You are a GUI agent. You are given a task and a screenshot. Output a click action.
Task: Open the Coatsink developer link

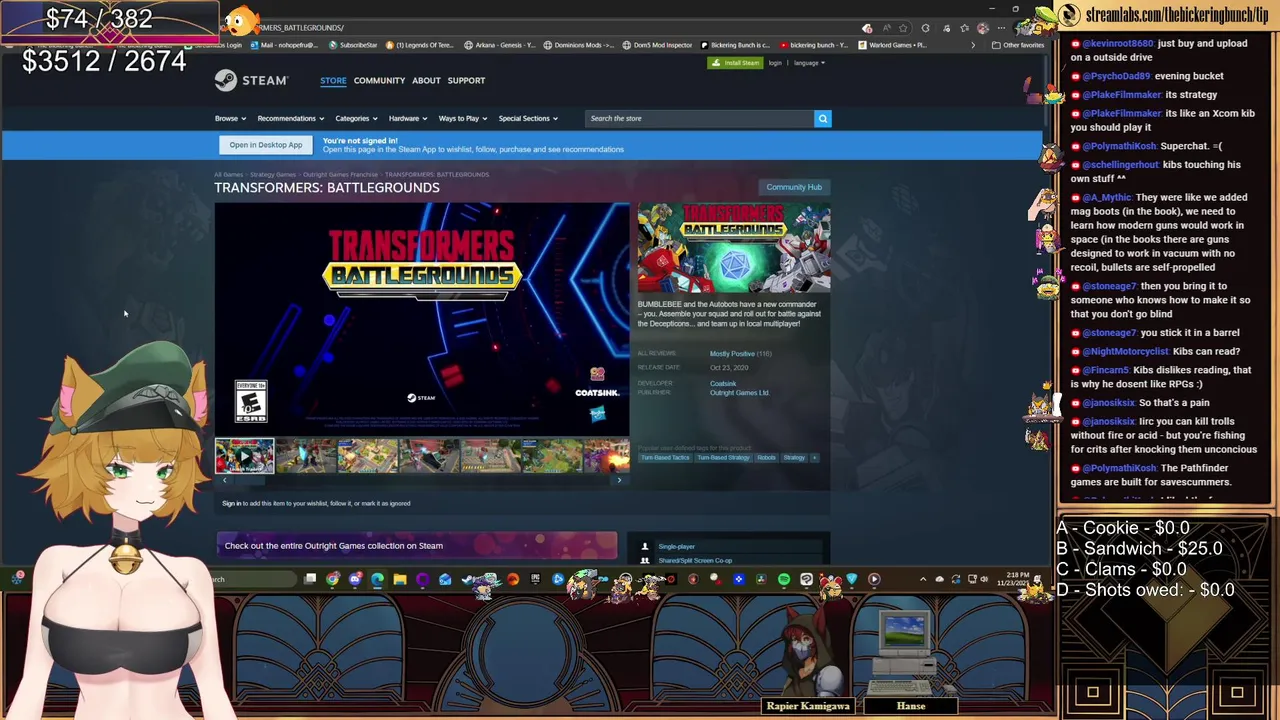click(723, 384)
